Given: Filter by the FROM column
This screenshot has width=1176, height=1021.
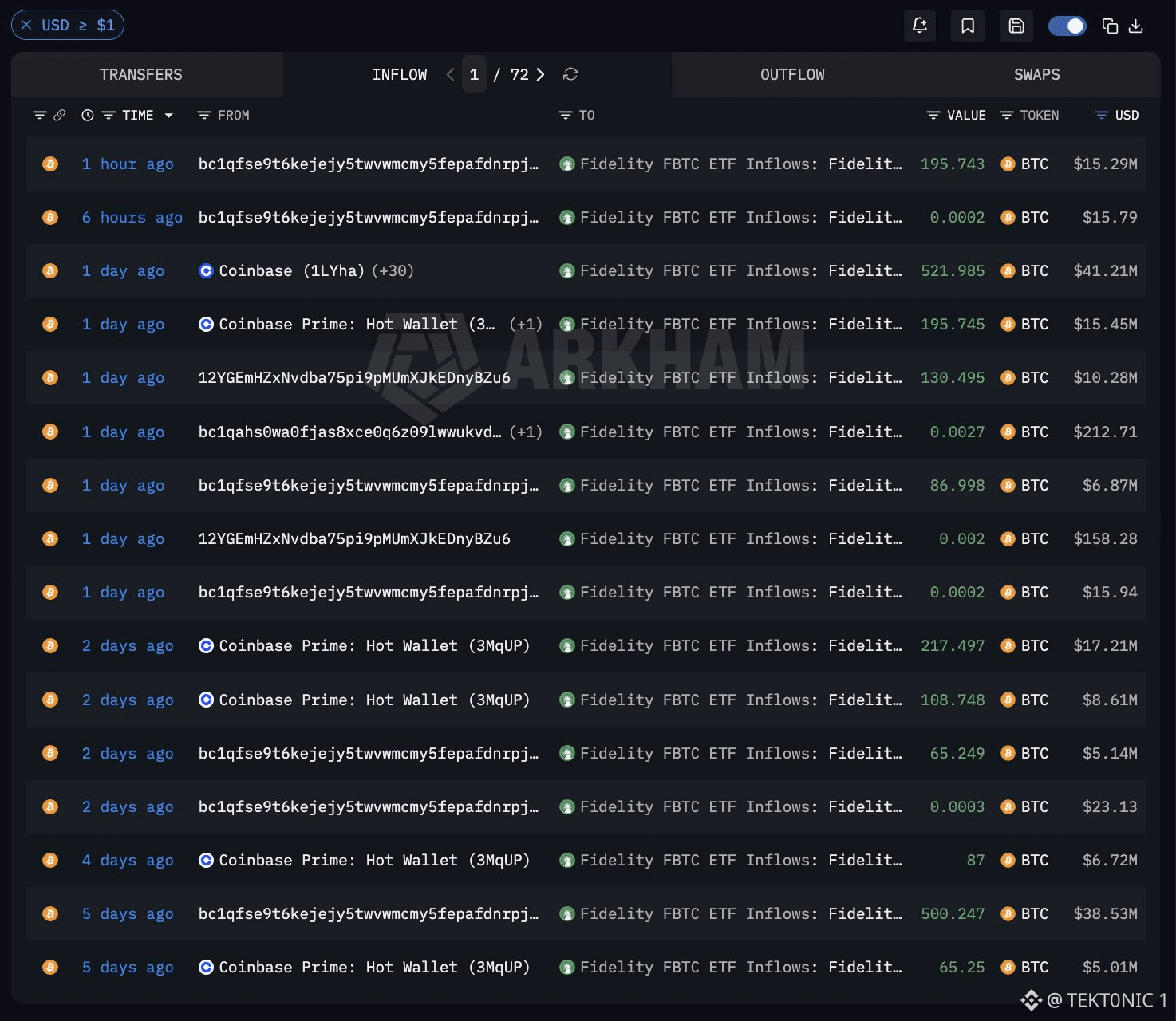Looking at the screenshot, I should pyautogui.click(x=204, y=116).
